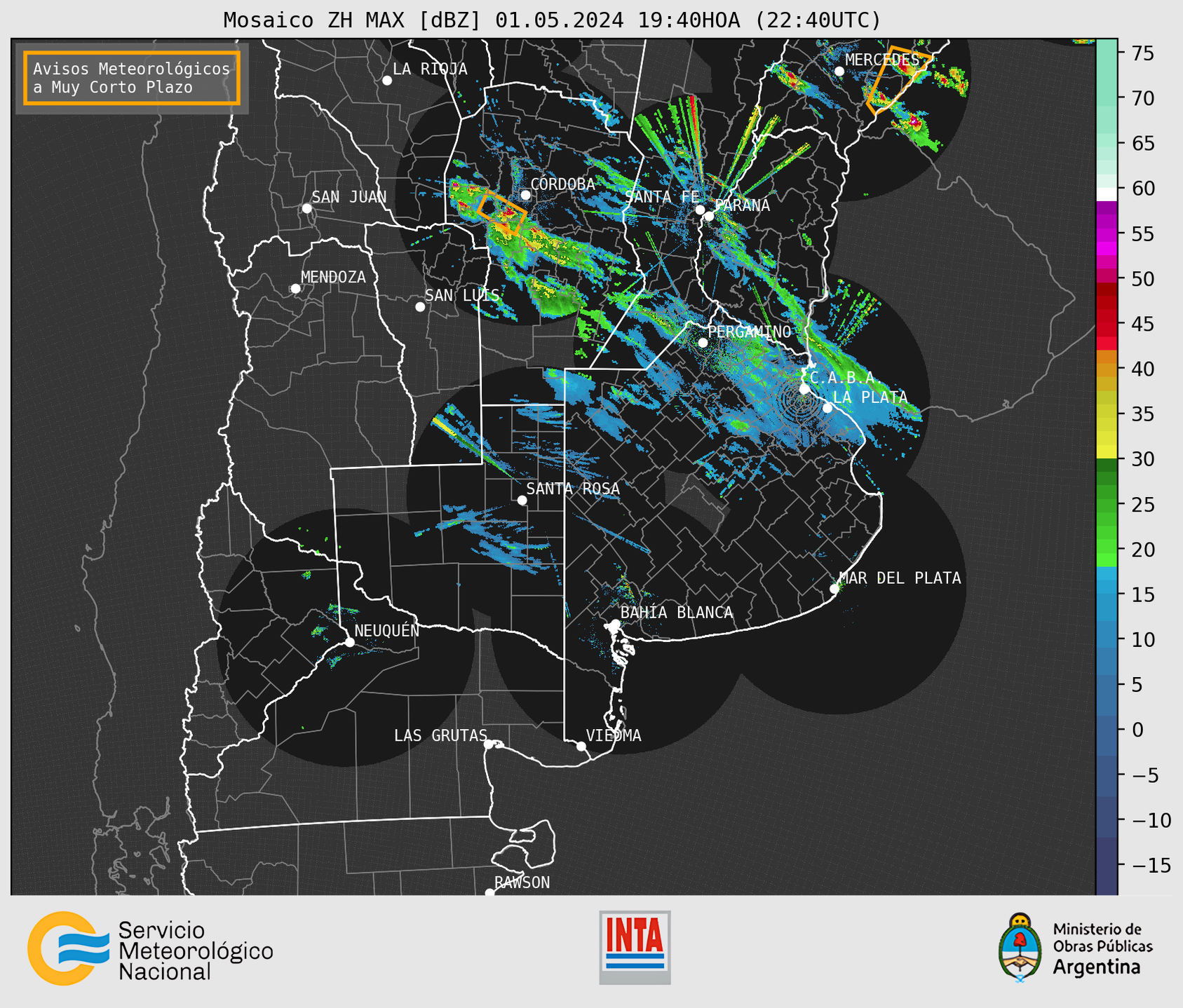Click the white city dot for San Luis
The height and width of the screenshot is (1008, 1183).
pos(420,307)
